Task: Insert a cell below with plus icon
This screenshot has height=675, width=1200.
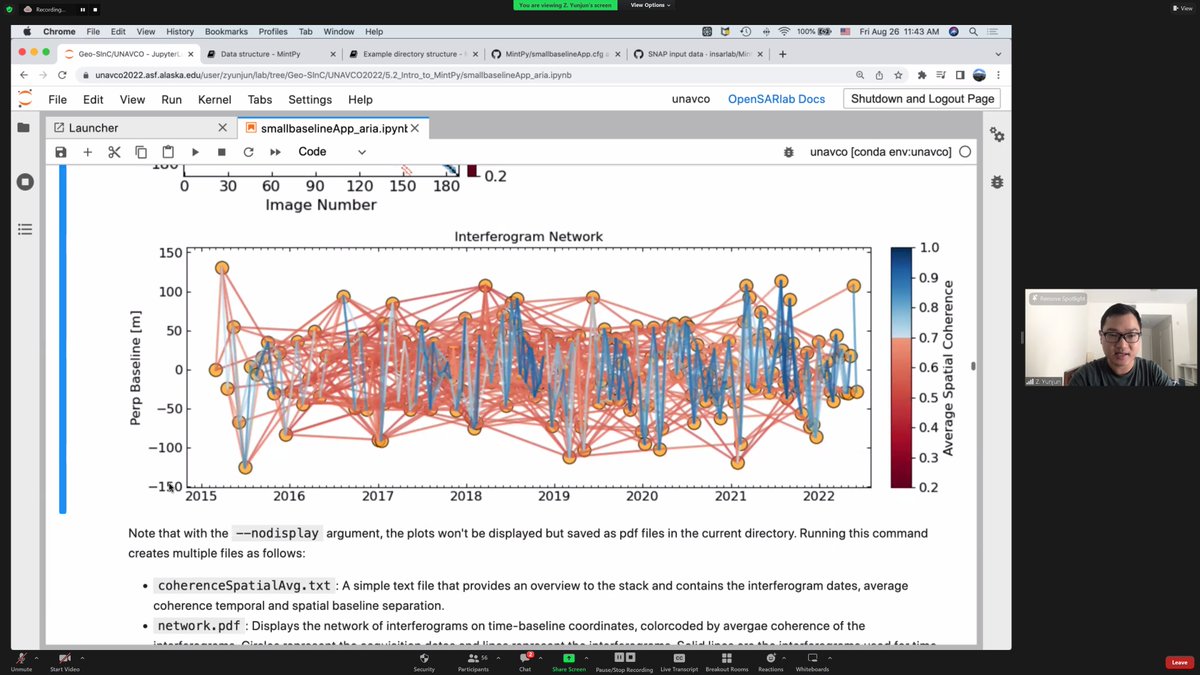Action: pos(87,152)
